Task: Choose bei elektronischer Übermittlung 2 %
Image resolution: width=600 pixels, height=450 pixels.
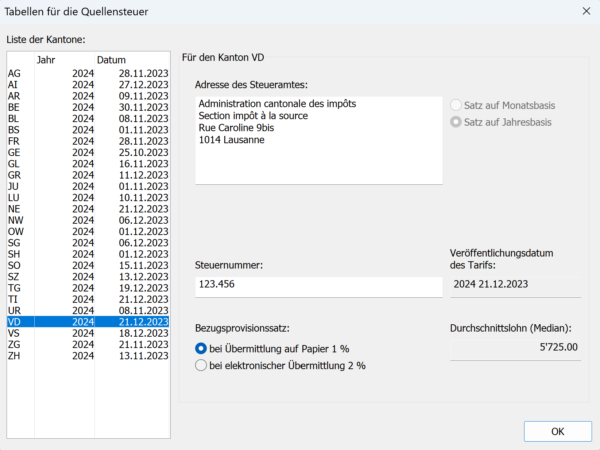Action: [x=280, y=365]
